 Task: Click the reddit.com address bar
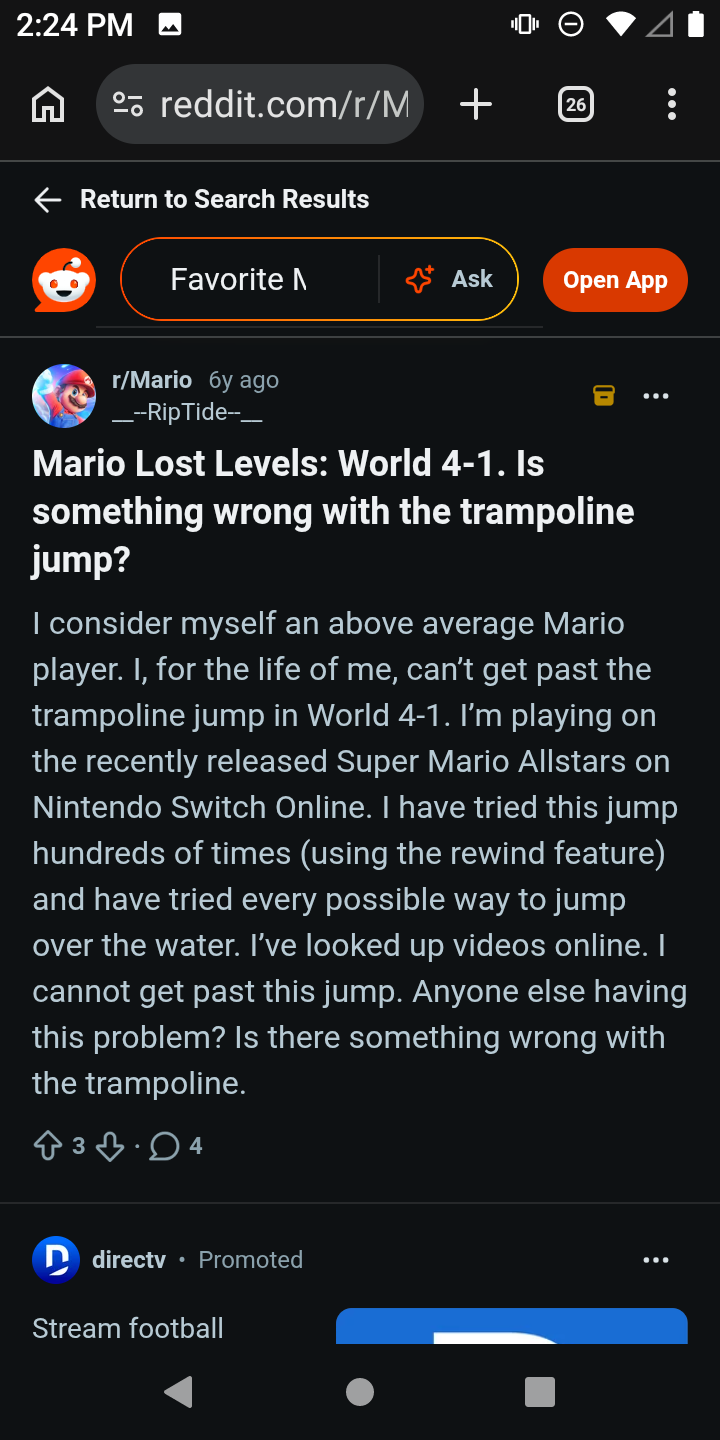260,104
